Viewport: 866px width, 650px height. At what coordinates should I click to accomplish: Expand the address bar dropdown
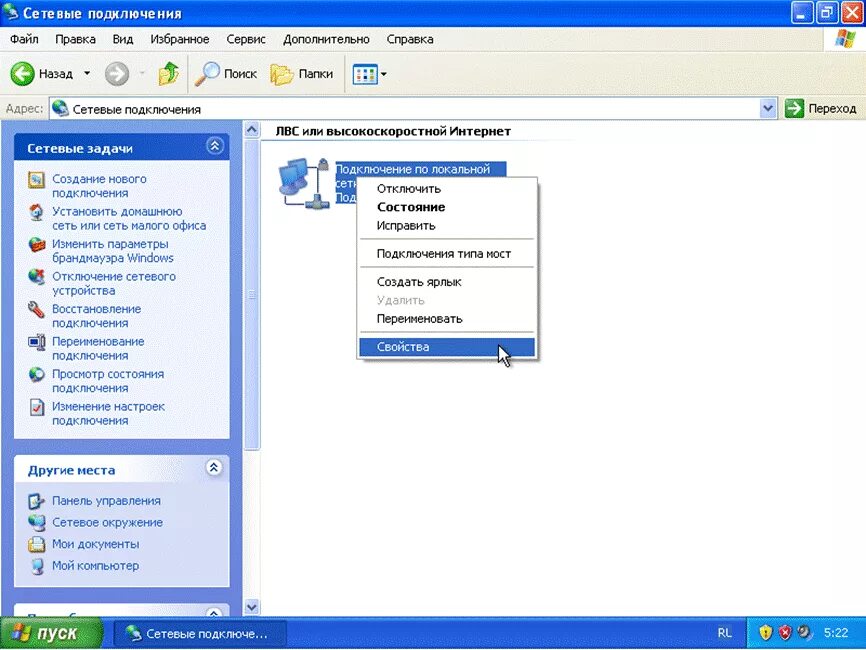[x=768, y=108]
